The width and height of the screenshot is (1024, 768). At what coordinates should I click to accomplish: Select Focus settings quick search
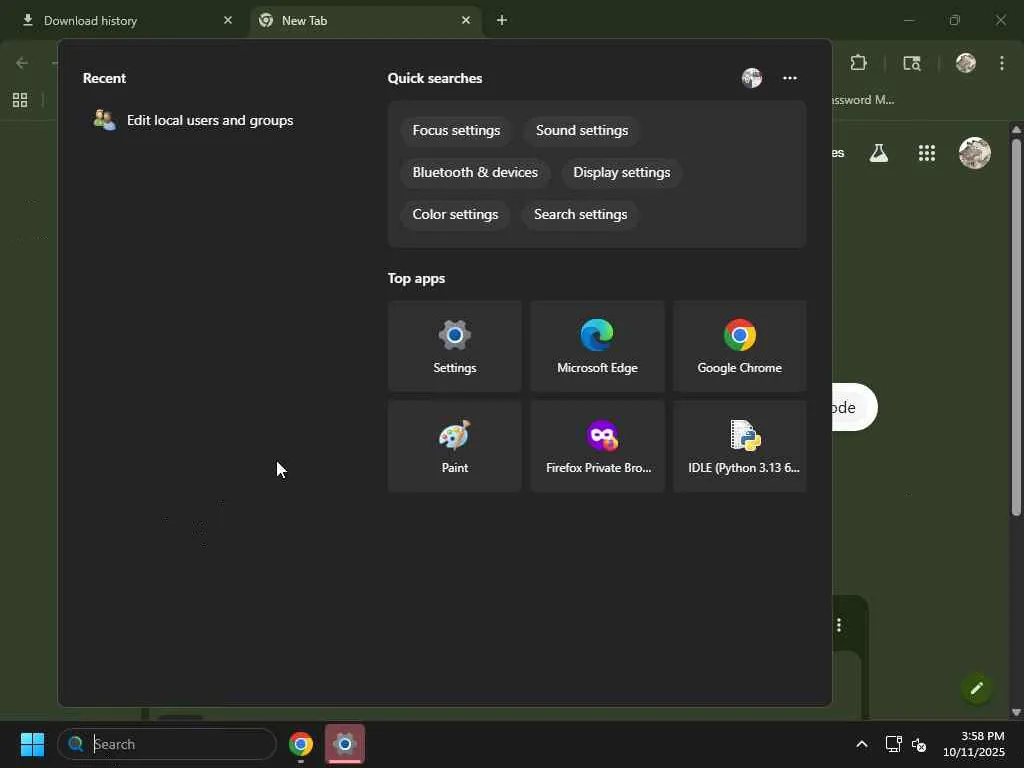456,131
